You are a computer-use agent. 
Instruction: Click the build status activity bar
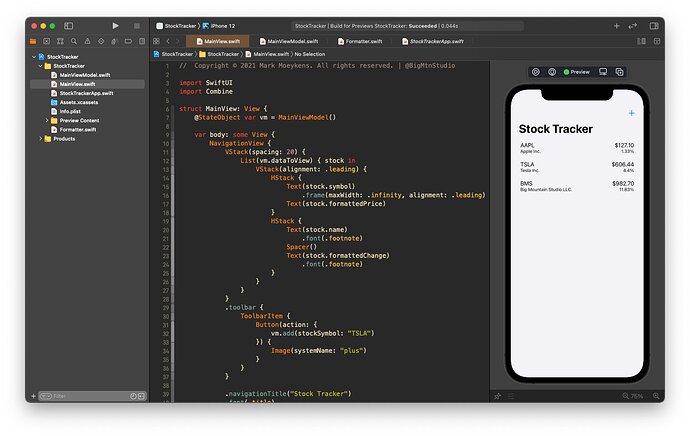(x=407, y=26)
